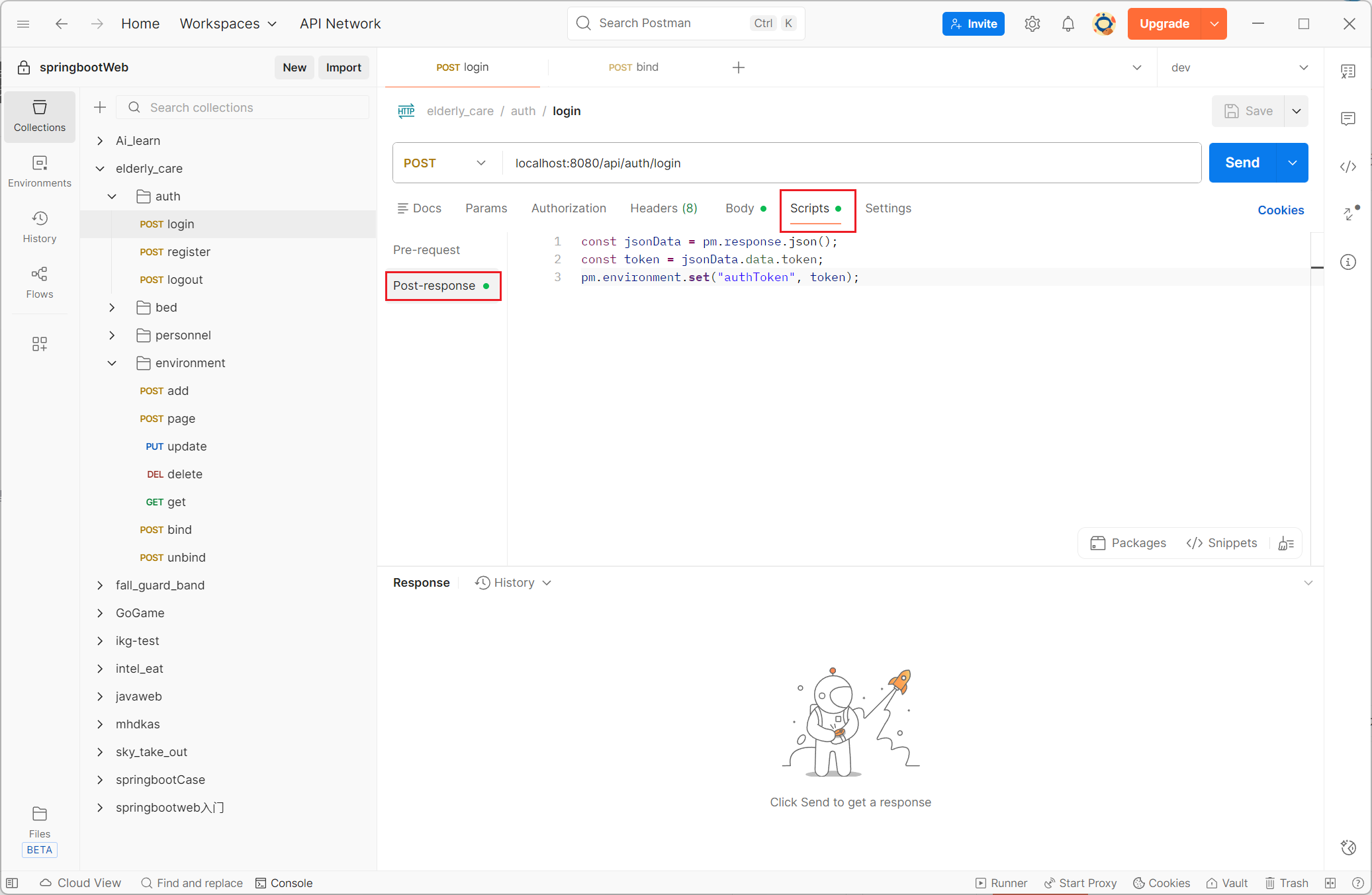This screenshot has height=895, width=1372.
Task: Open the History sidebar panel
Action: tap(40, 227)
